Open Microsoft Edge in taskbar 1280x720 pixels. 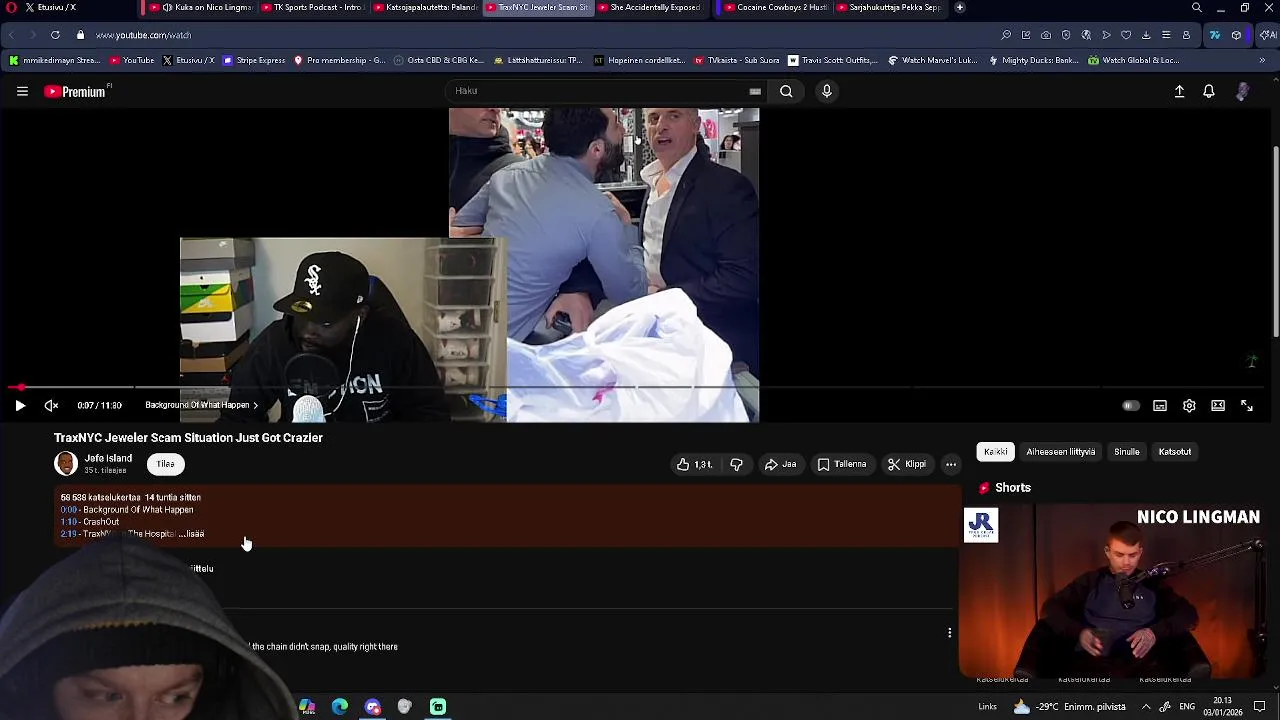[x=340, y=707]
